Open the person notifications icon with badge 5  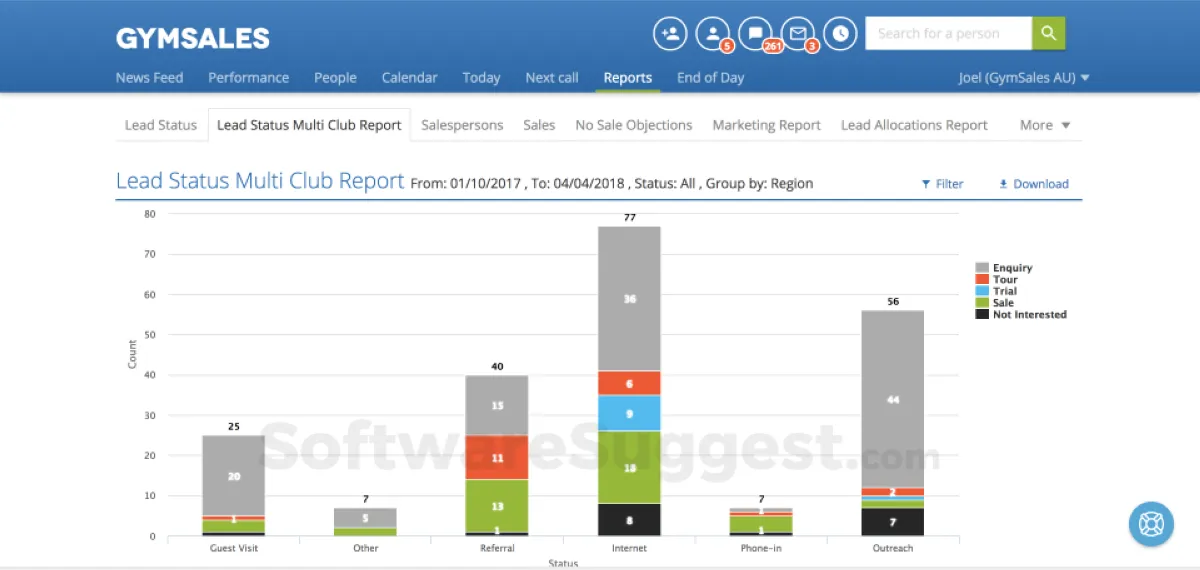coord(713,33)
